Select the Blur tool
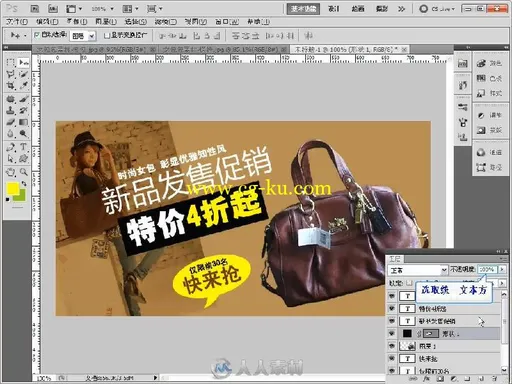This screenshot has width=512, height=384. click(10, 134)
